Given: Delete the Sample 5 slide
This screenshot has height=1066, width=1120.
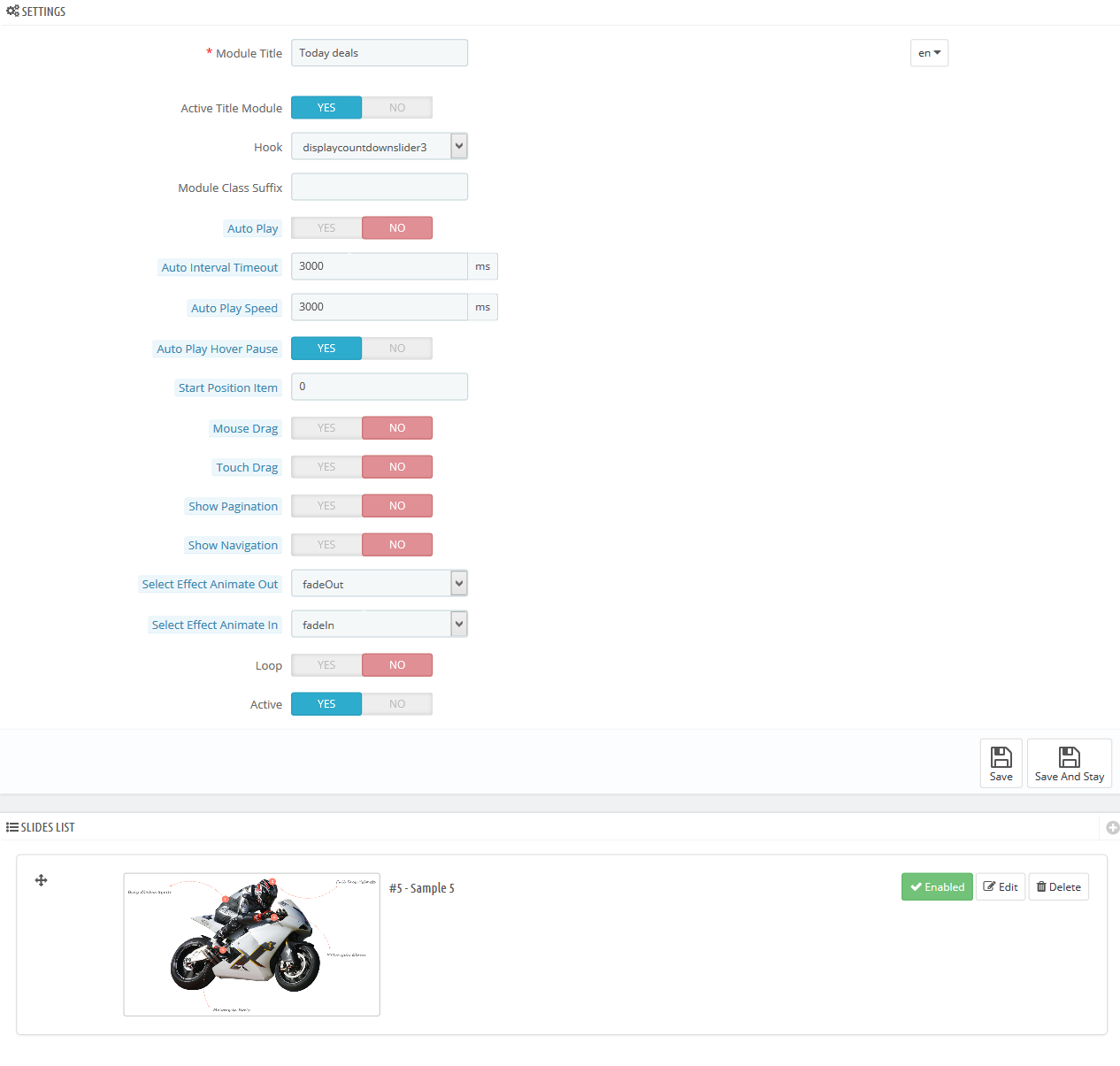Looking at the screenshot, I should pyautogui.click(x=1058, y=887).
